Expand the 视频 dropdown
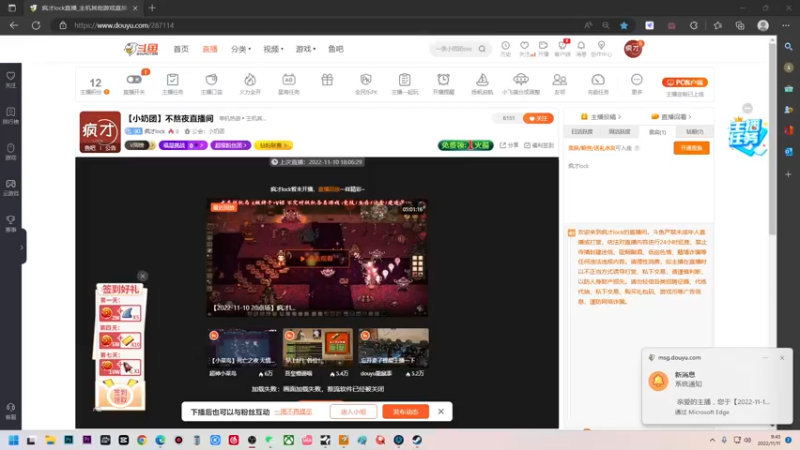The image size is (800, 450). point(273,49)
